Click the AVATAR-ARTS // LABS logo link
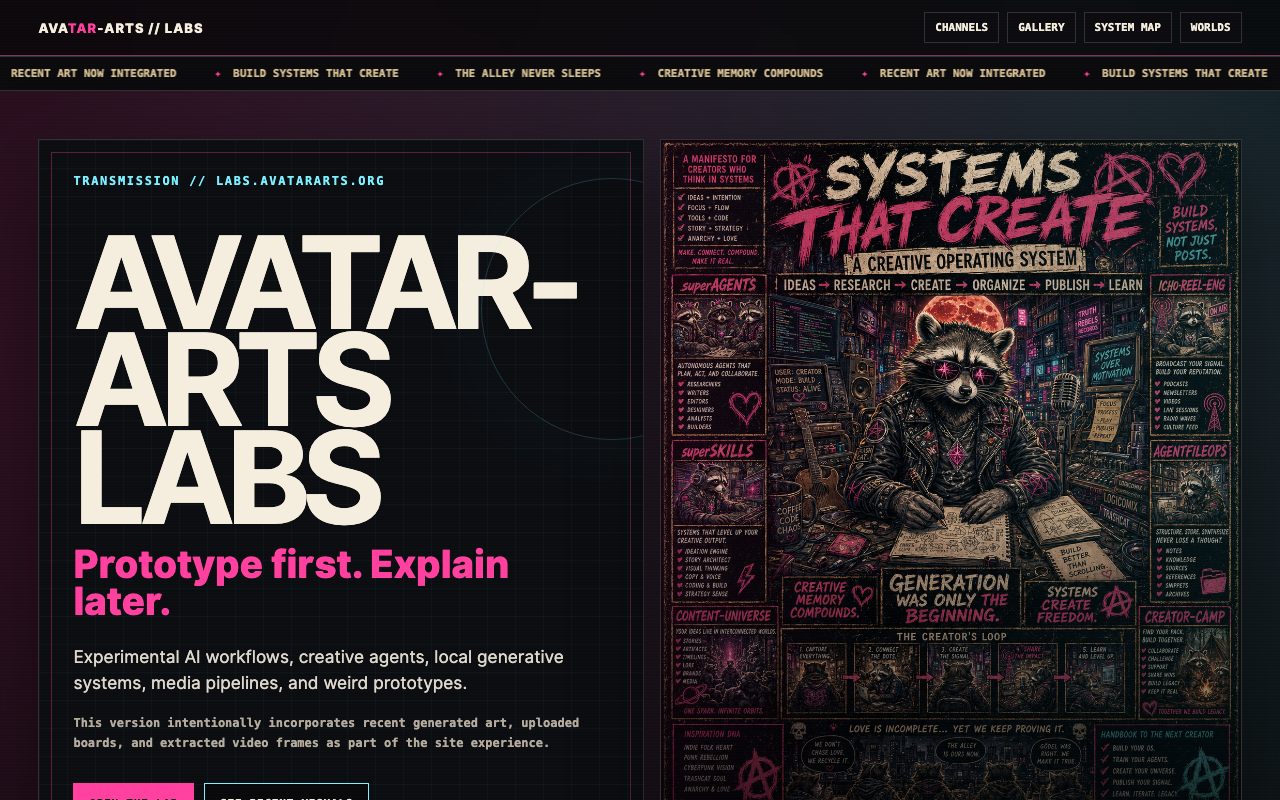1280x800 pixels. [121, 28]
